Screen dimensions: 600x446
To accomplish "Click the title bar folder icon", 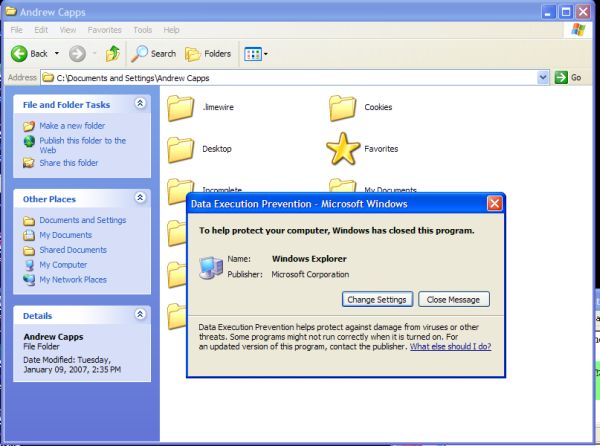I will pyautogui.click(x=11, y=11).
